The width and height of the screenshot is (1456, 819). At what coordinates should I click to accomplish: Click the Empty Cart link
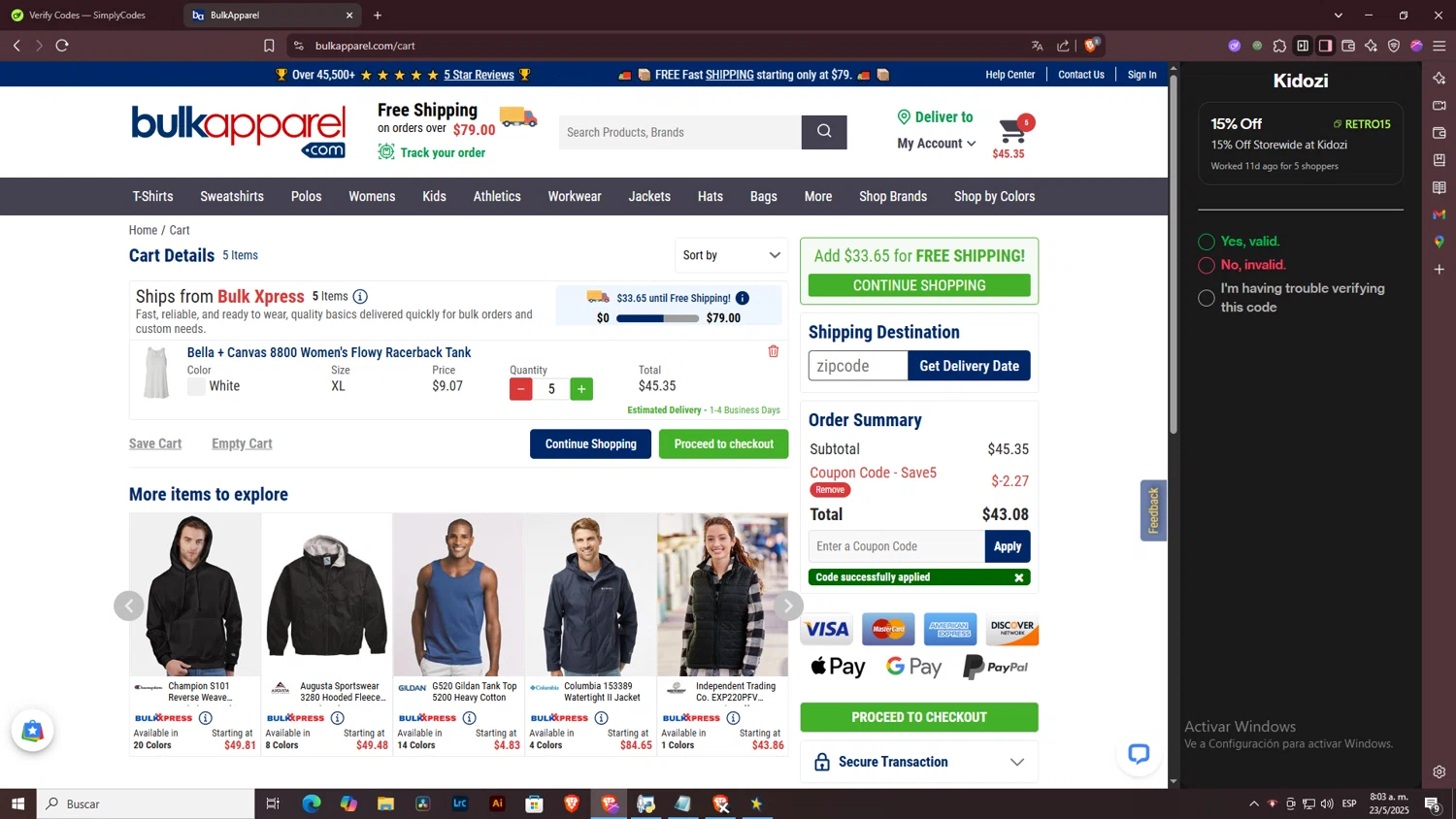pos(242,443)
